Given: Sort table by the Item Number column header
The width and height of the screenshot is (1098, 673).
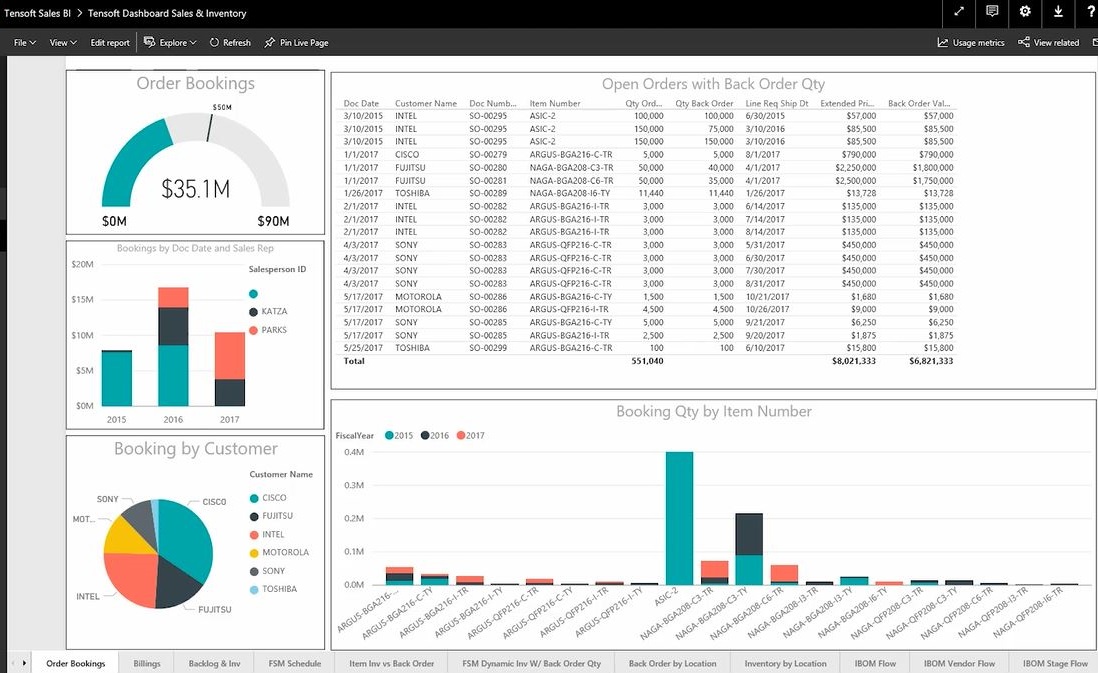Looking at the screenshot, I should (555, 104).
